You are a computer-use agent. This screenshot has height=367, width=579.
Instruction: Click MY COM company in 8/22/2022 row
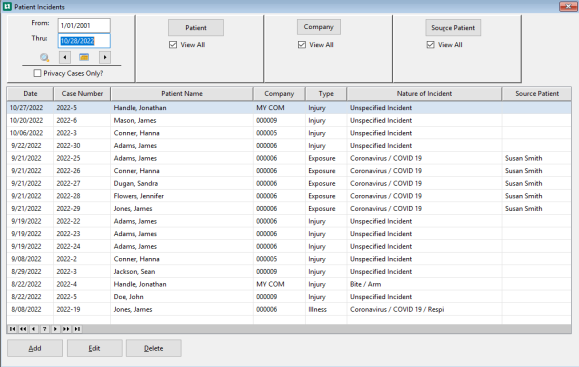(270, 284)
